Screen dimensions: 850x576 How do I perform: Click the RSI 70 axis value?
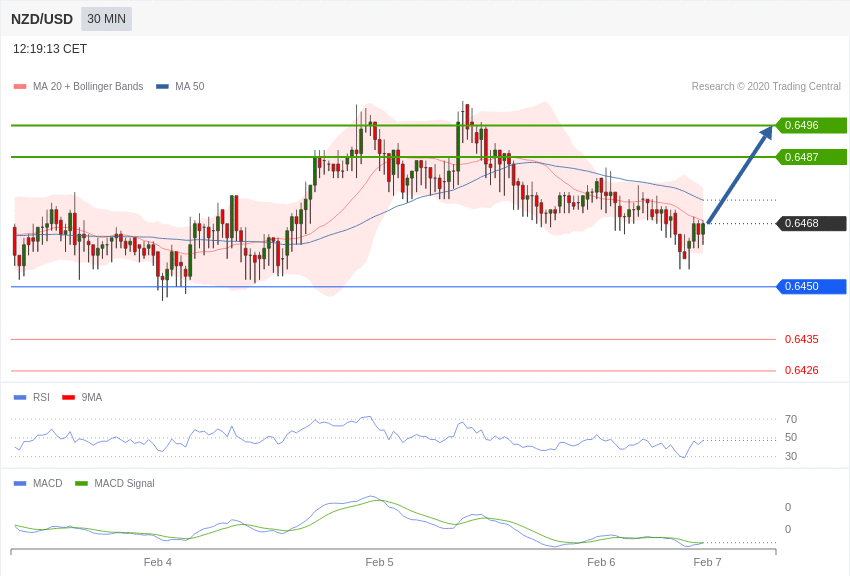[x=791, y=419]
